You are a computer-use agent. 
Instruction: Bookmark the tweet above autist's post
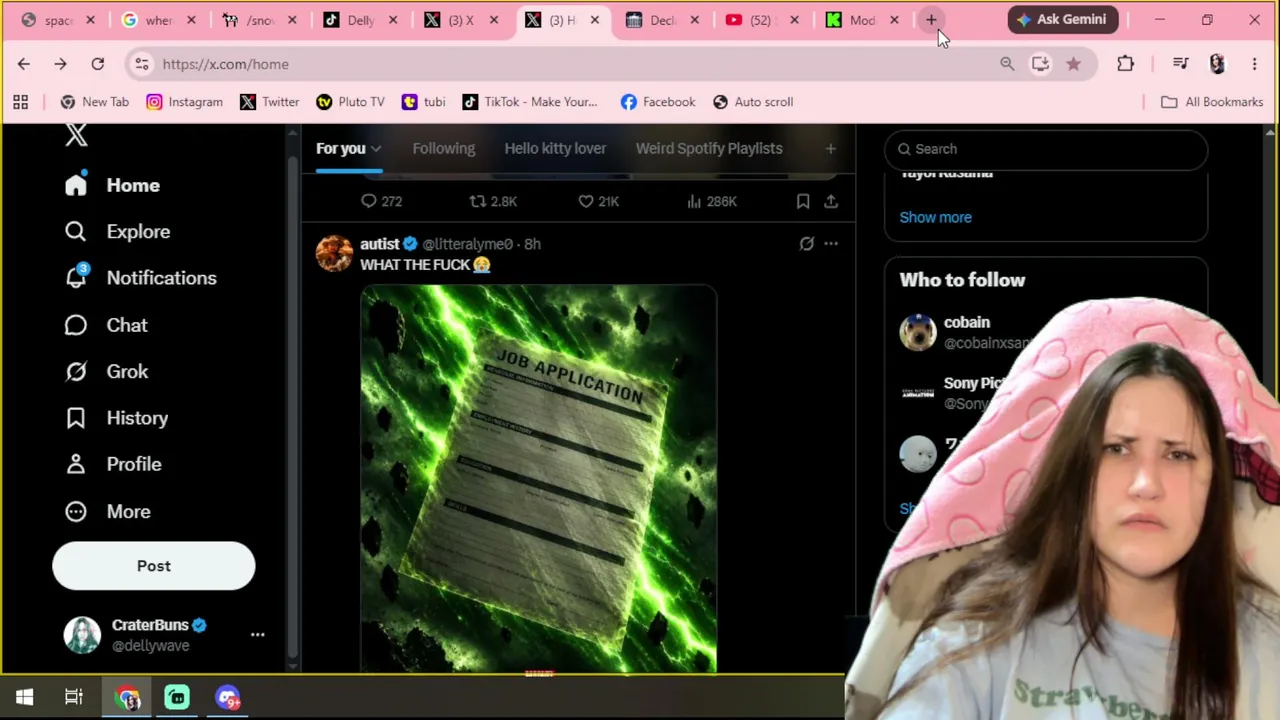pyautogui.click(x=802, y=201)
